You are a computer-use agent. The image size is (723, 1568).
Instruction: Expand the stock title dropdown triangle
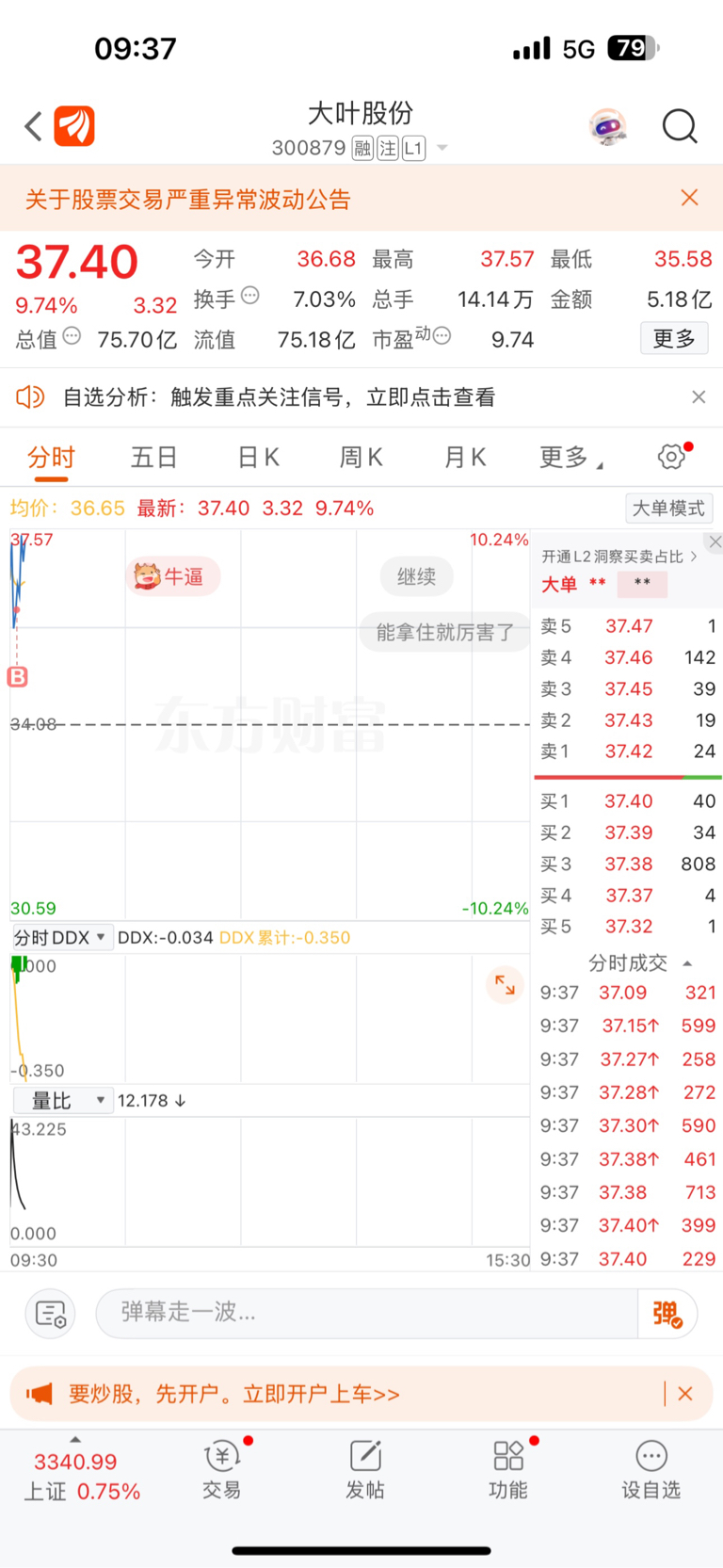(442, 149)
